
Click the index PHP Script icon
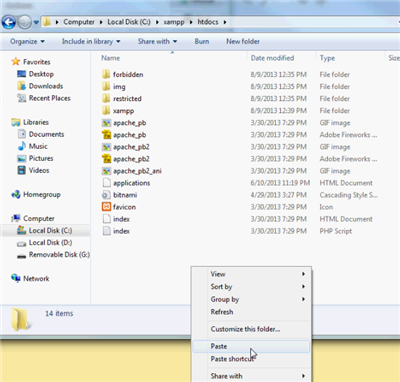coord(106,231)
